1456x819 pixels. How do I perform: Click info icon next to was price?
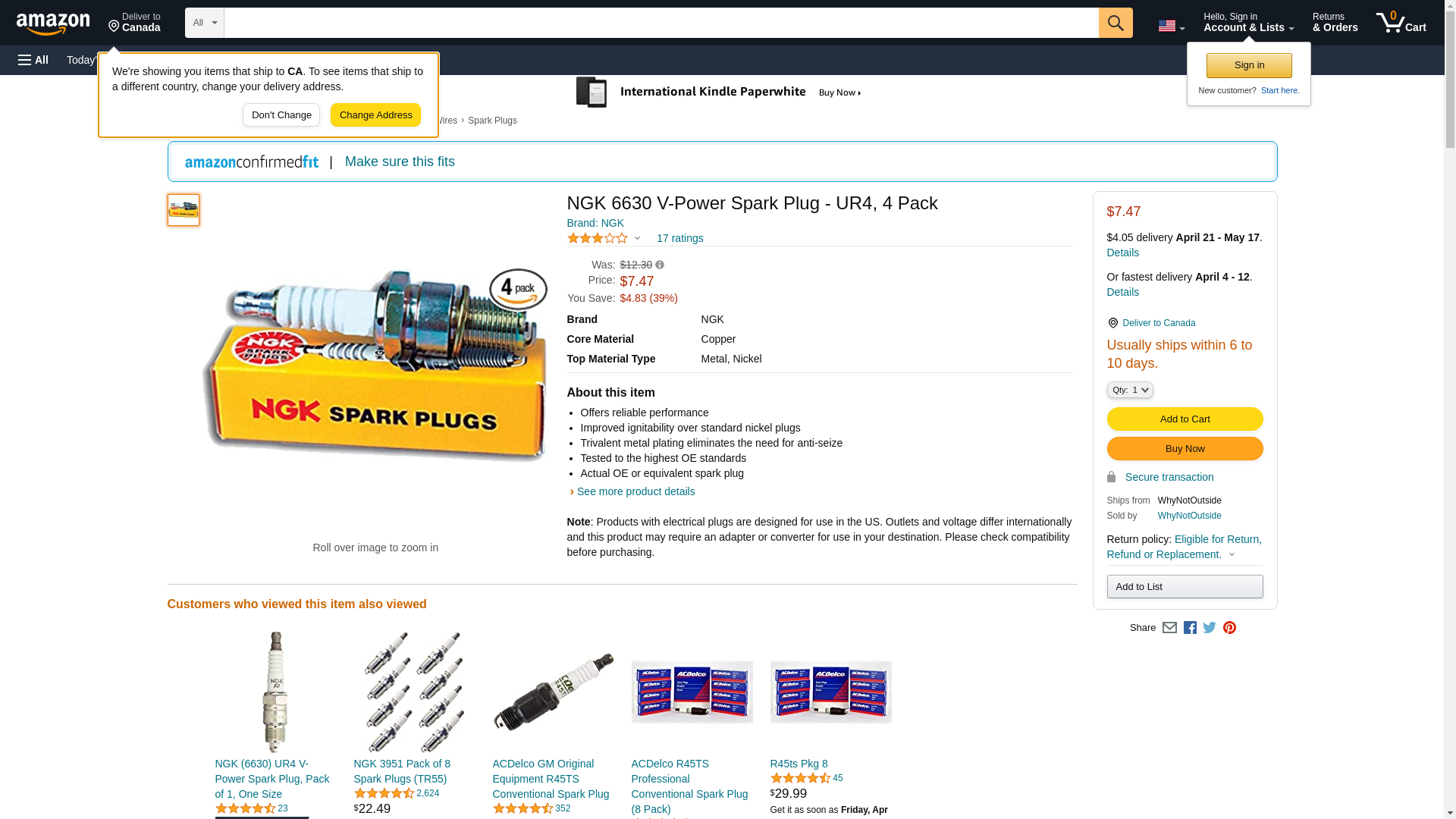coord(660,265)
